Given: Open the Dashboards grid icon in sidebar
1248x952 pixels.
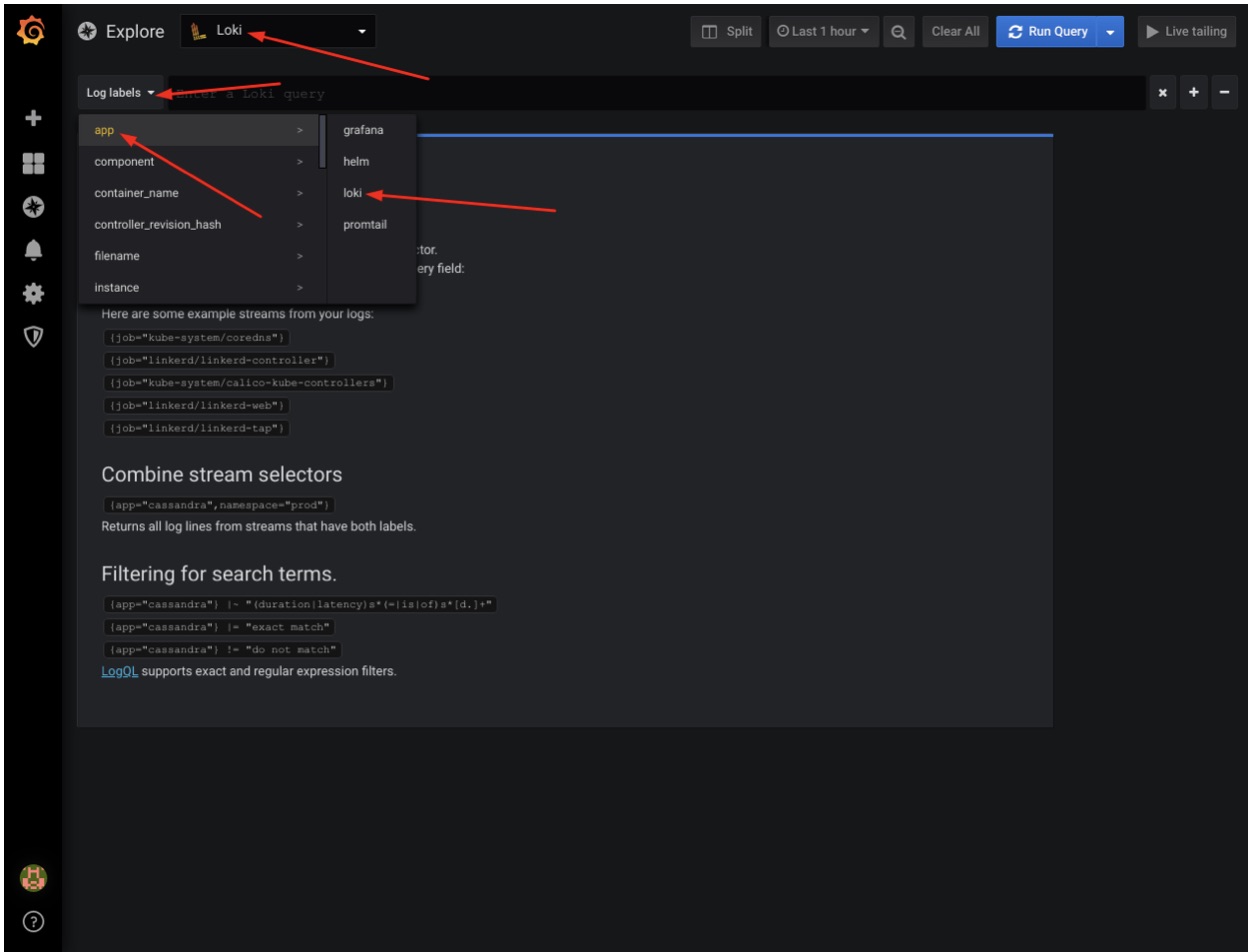Looking at the screenshot, I should 33,163.
